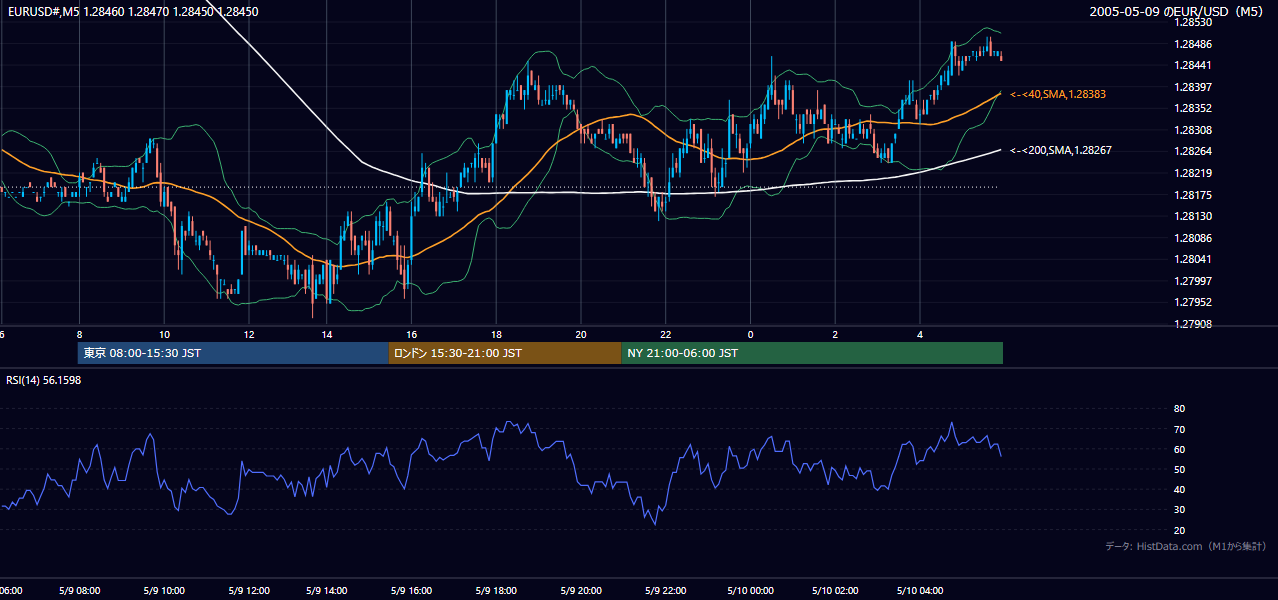Image resolution: width=1278 pixels, height=600 pixels.
Task: Click the 東京 08:00-15:30 JST session bar
Action: (233, 353)
